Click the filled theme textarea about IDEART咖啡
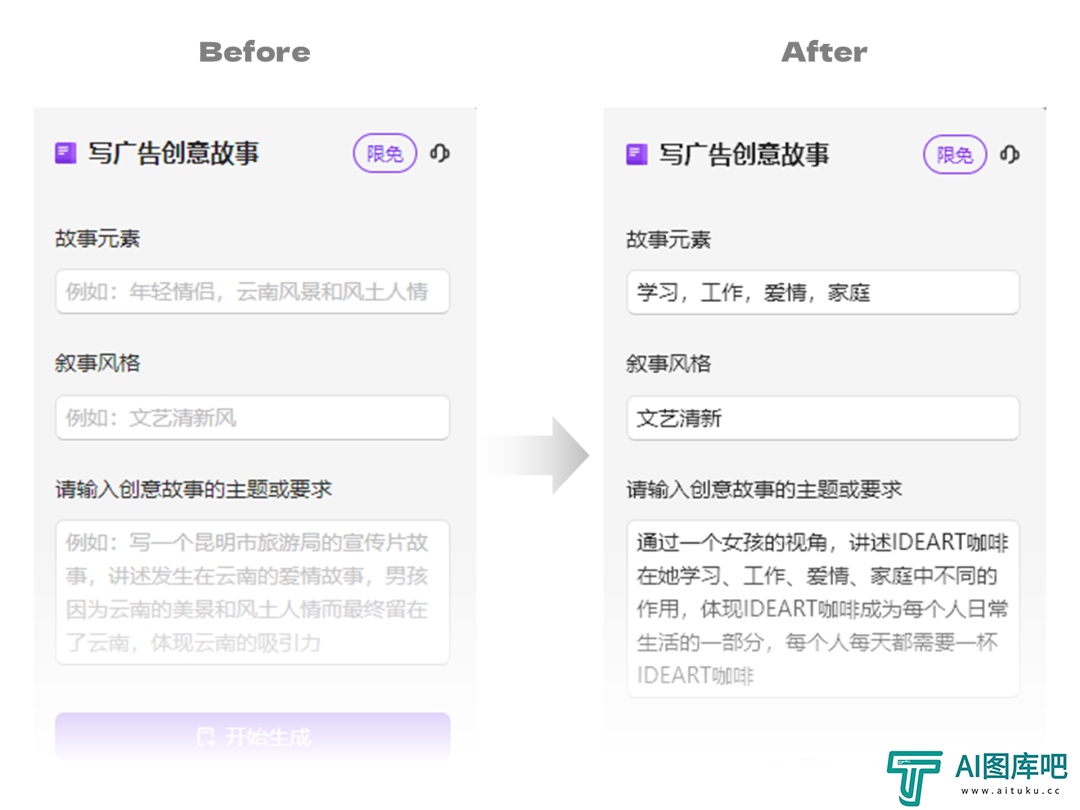The height and width of the screenshot is (810, 1080). pos(823,609)
